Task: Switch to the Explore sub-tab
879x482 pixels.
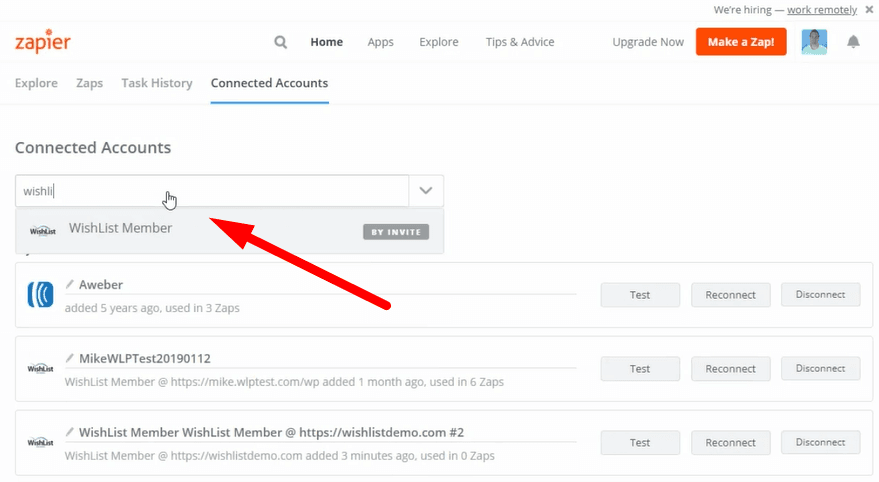Action: (x=36, y=83)
